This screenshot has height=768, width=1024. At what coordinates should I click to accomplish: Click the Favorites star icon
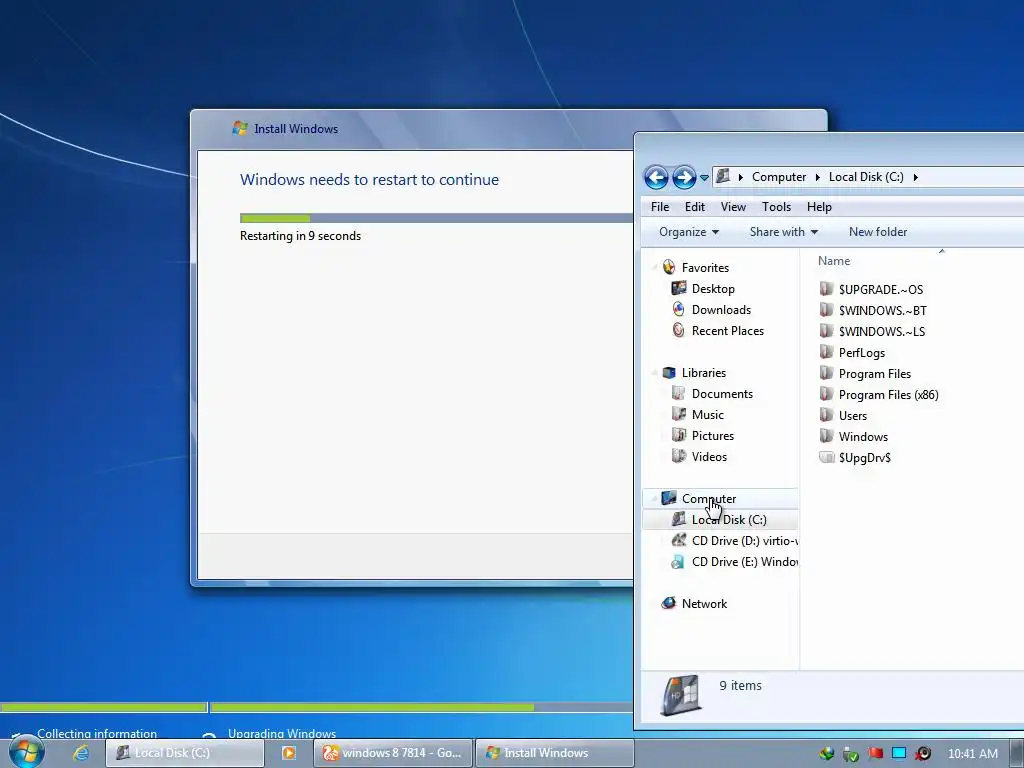click(x=668, y=267)
